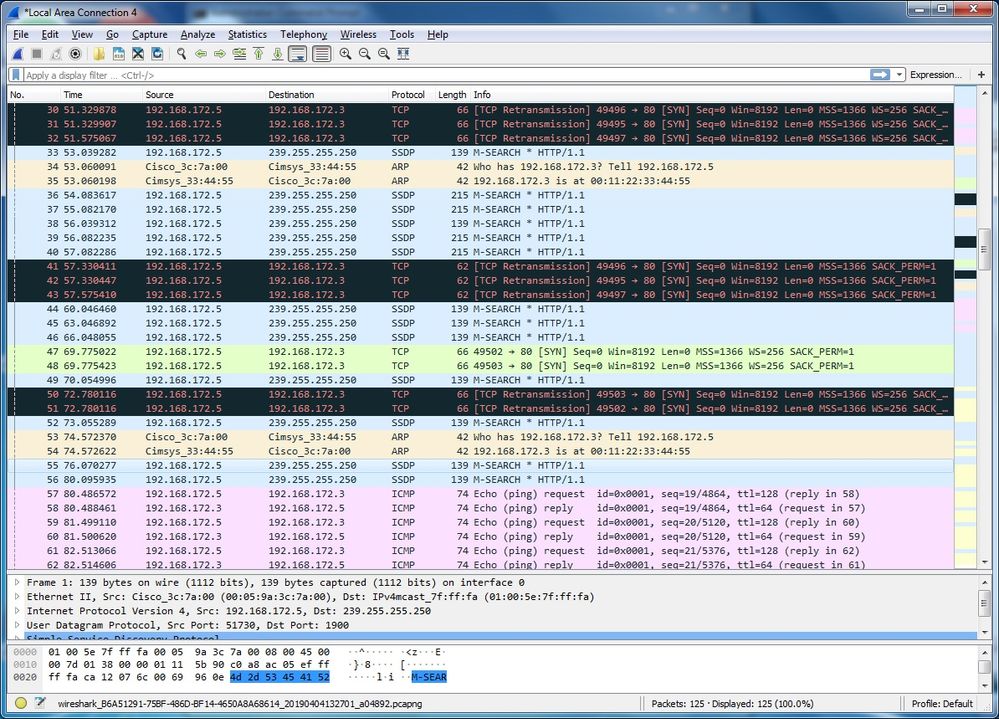Image resolution: width=999 pixels, height=719 pixels.
Task: Zoom out the packet list text
Action: 364,54
